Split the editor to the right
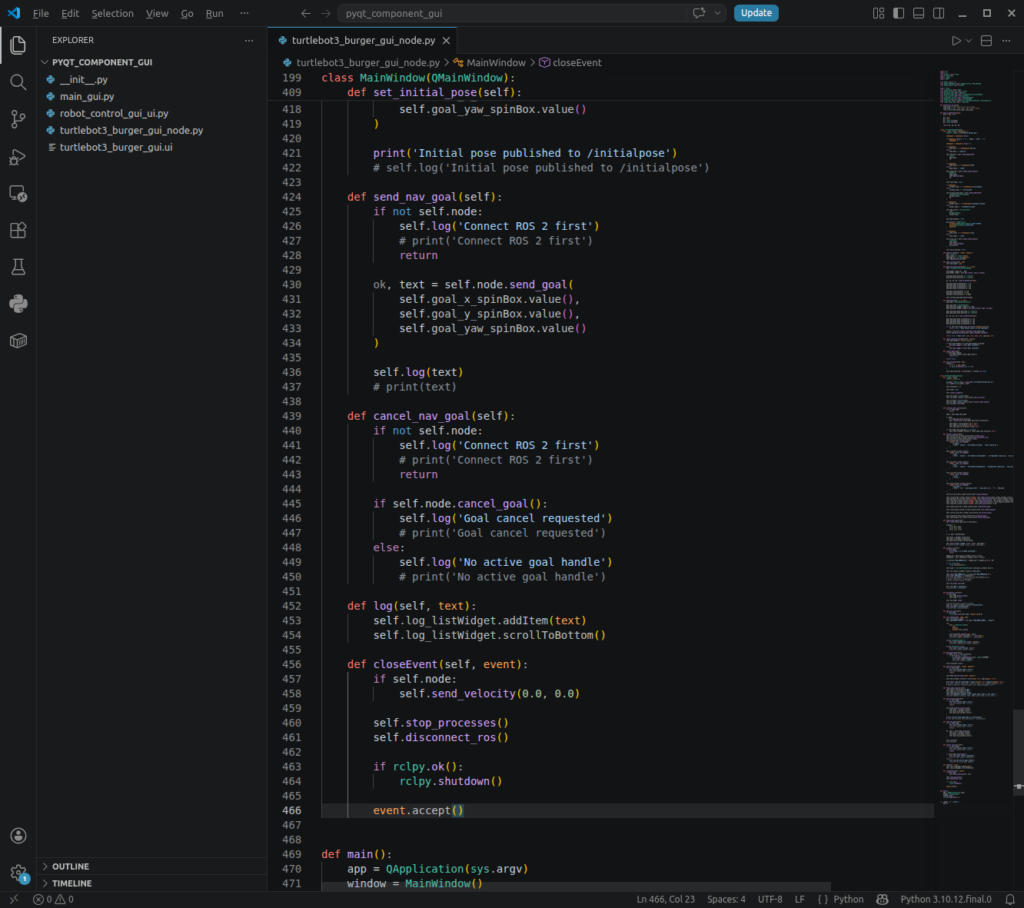 (986, 41)
